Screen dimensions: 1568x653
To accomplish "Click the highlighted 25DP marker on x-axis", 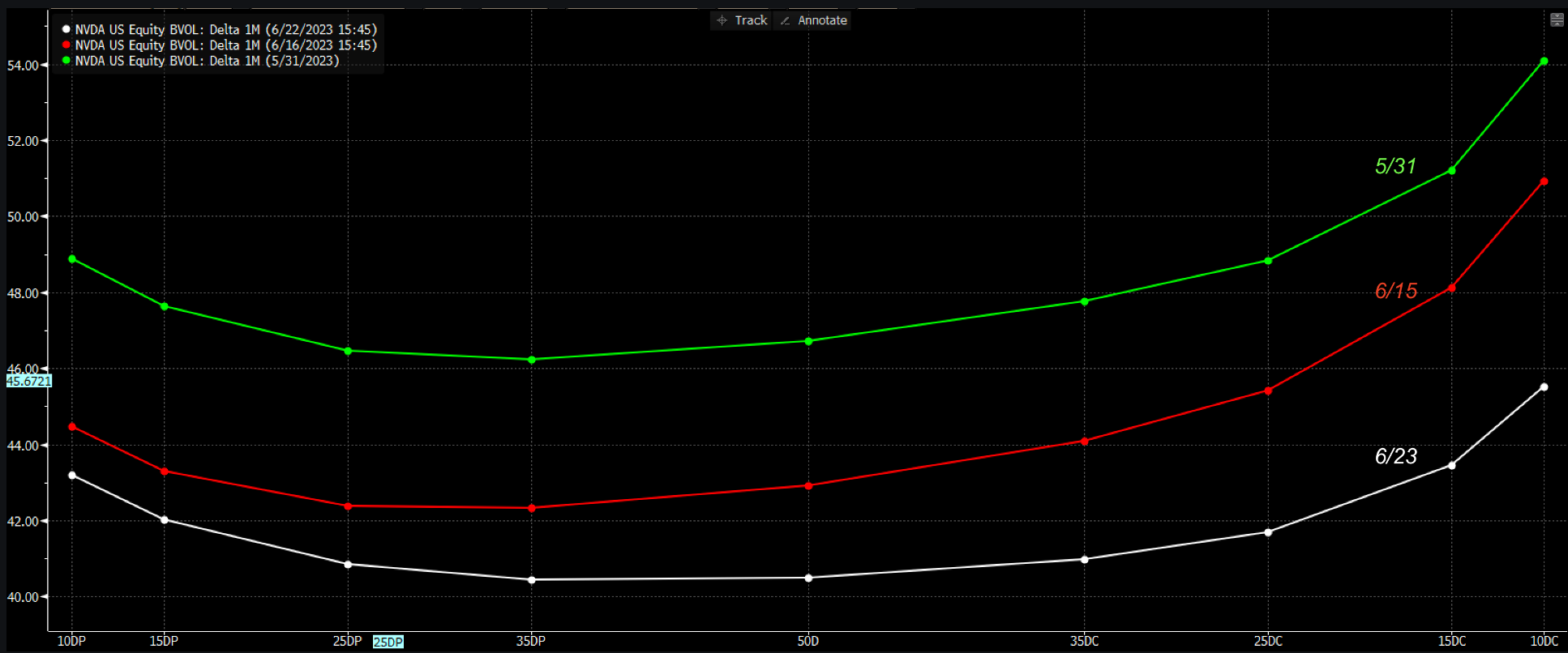I will pos(388,642).
